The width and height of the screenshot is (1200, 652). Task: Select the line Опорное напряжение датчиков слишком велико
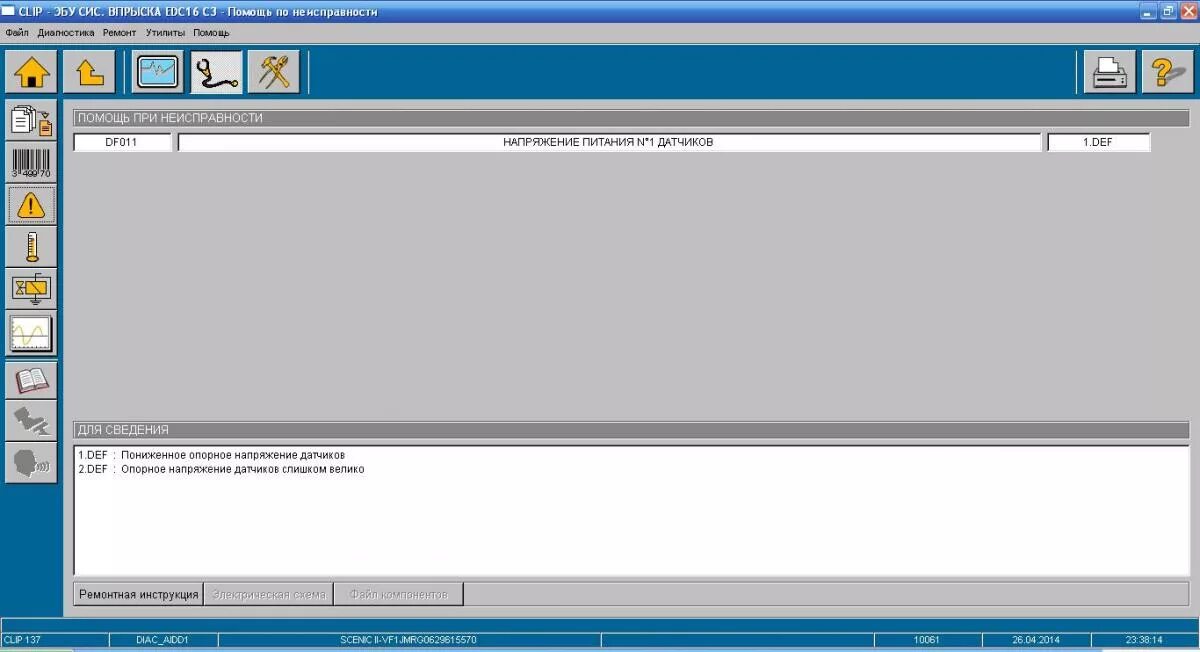coord(243,469)
